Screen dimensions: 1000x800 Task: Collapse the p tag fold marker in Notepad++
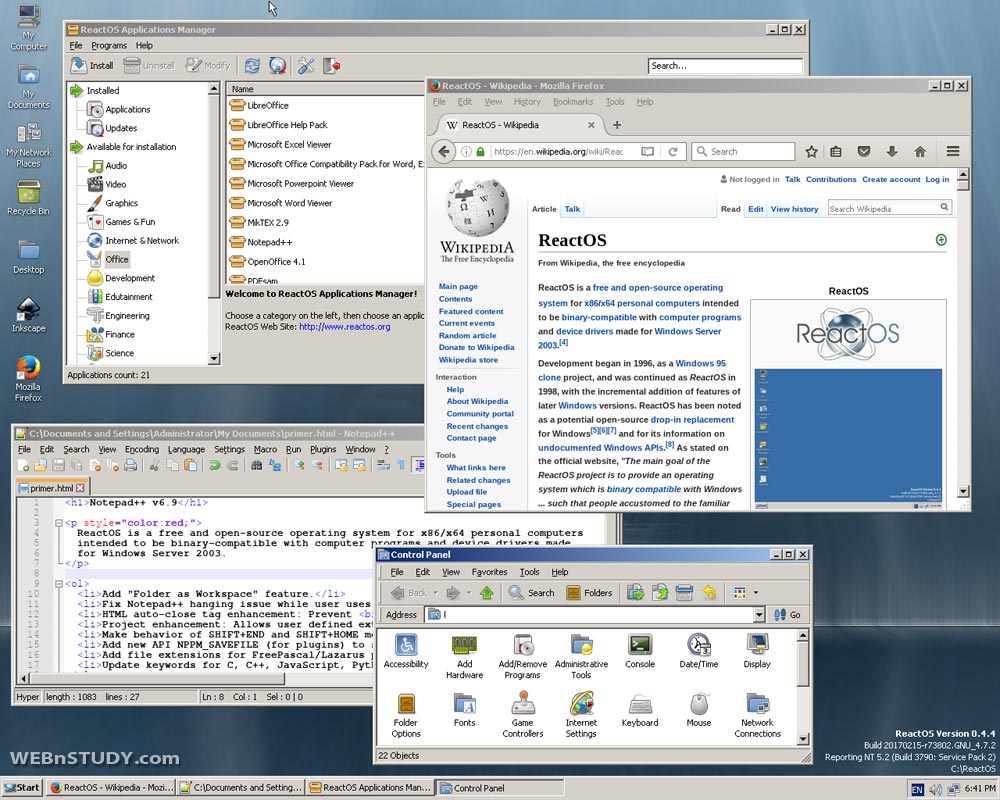[59, 522]
